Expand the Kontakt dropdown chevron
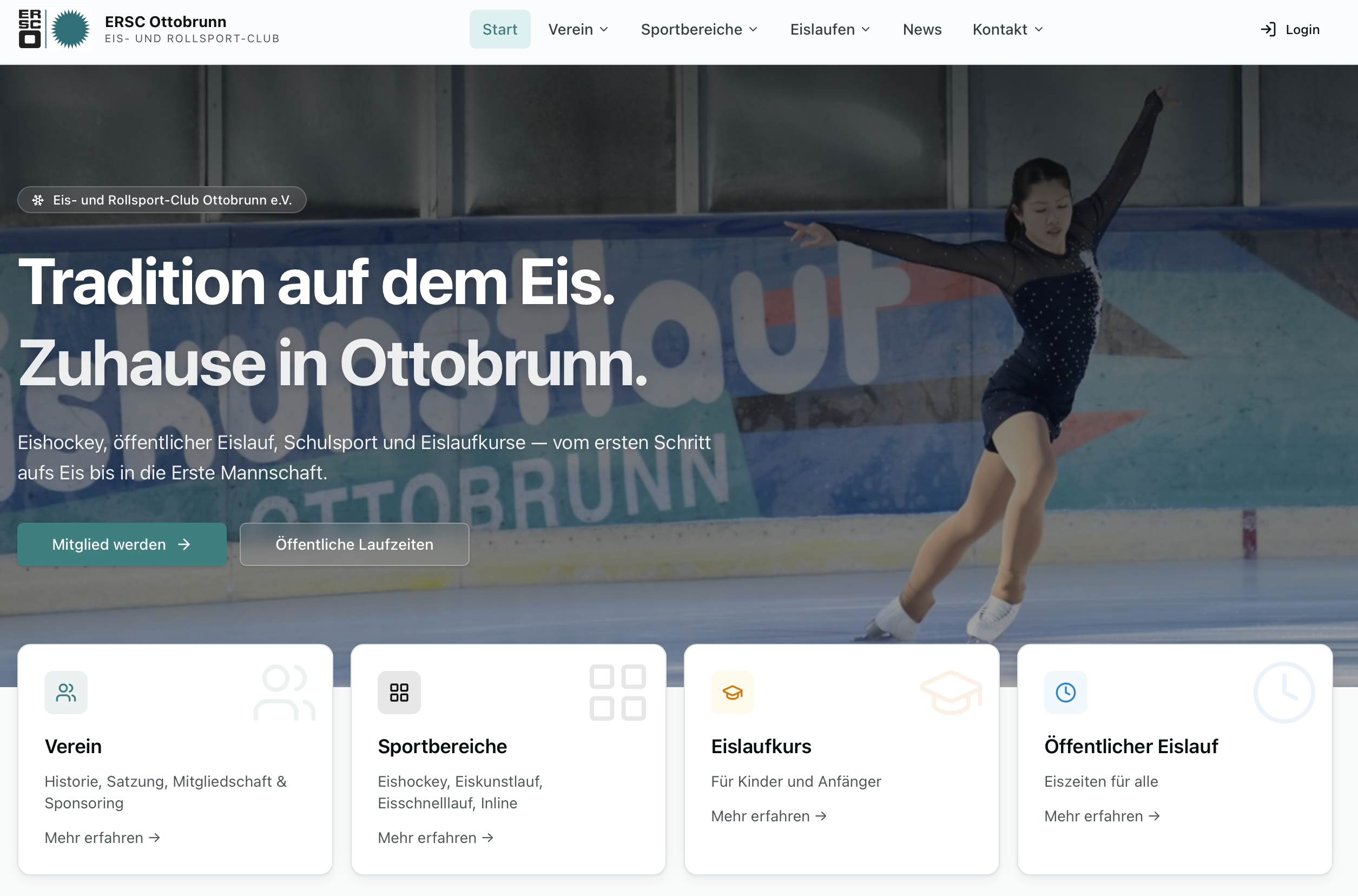Viewport: 1358px width, 896px height. coord(1039,29)
